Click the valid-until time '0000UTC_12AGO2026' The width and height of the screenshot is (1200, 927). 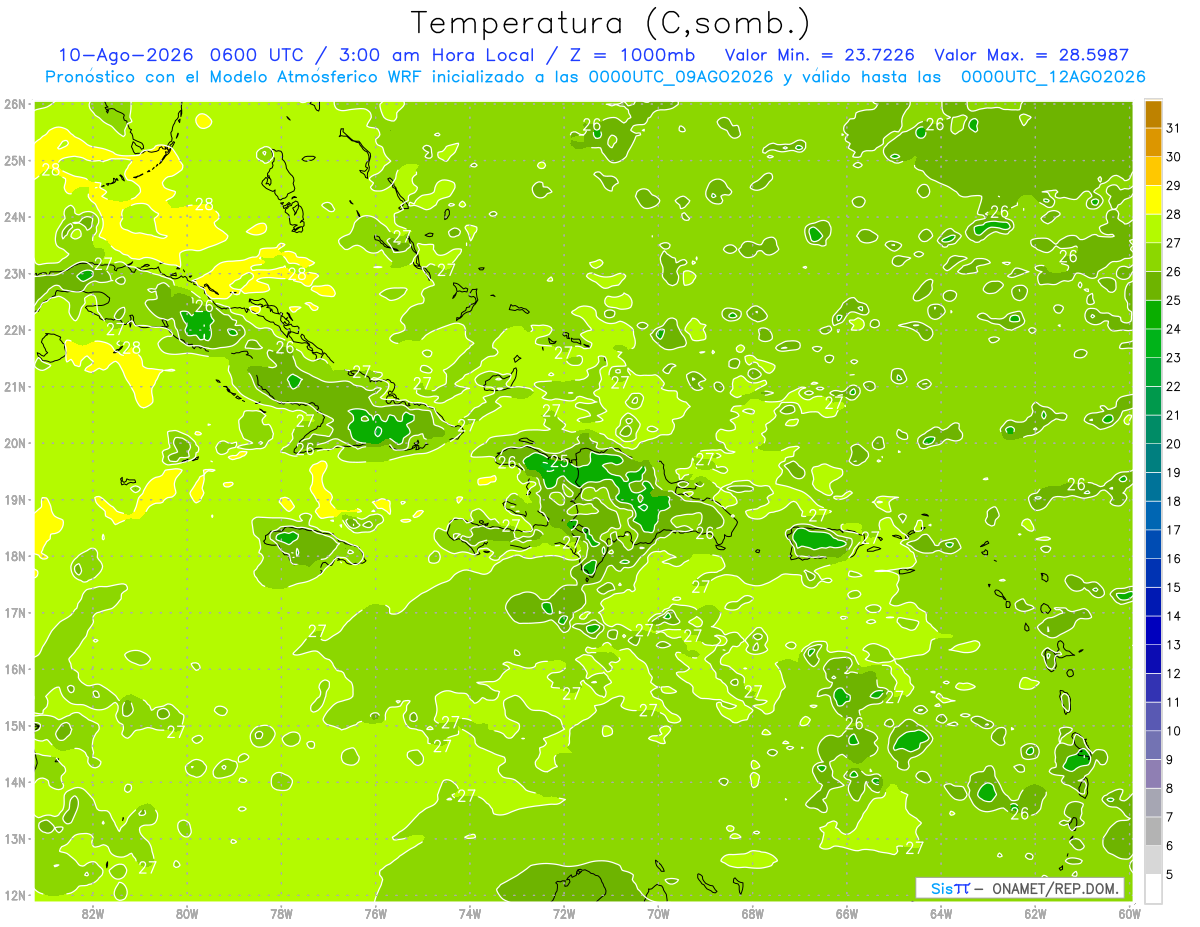coord(1053,76)
